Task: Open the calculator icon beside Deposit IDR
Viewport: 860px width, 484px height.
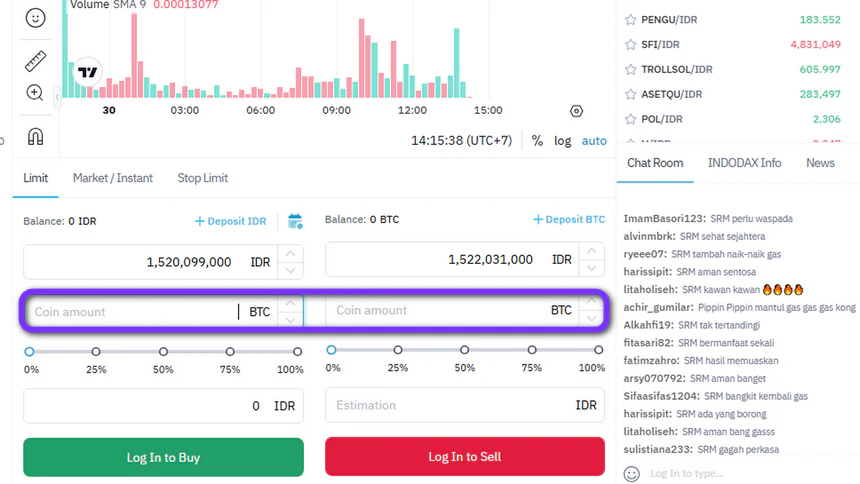Action: [x=295, y=221]
